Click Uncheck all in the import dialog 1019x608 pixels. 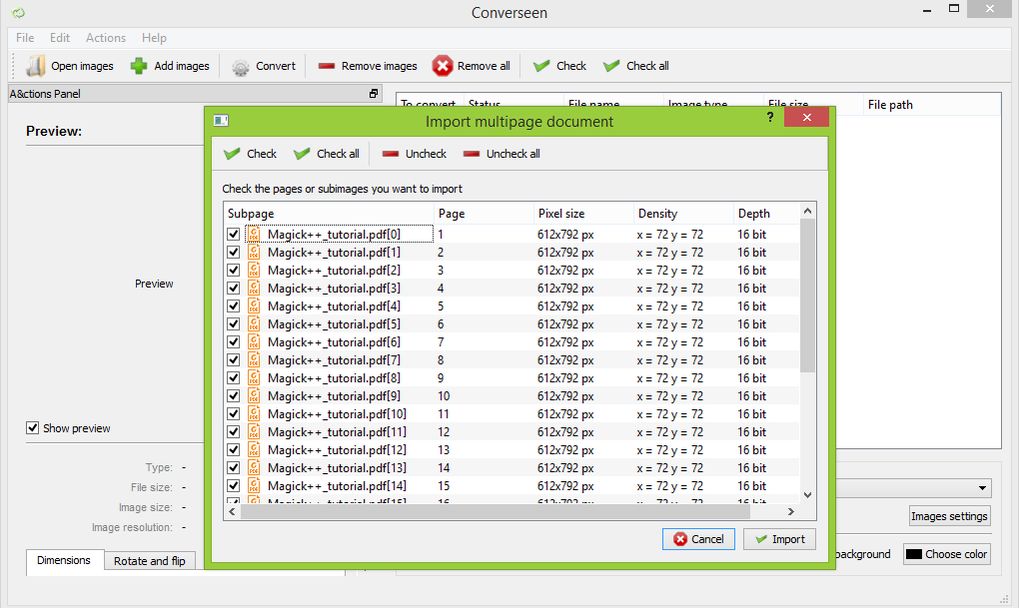pos(501,154)
